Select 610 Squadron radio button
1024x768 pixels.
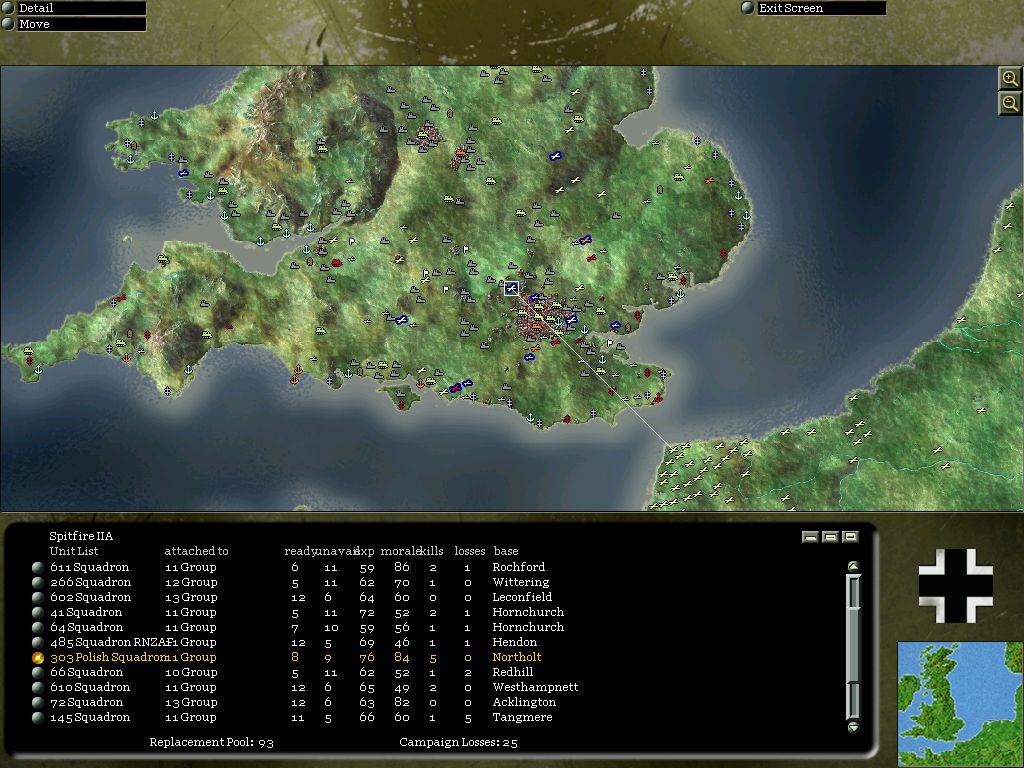(38, 688)
